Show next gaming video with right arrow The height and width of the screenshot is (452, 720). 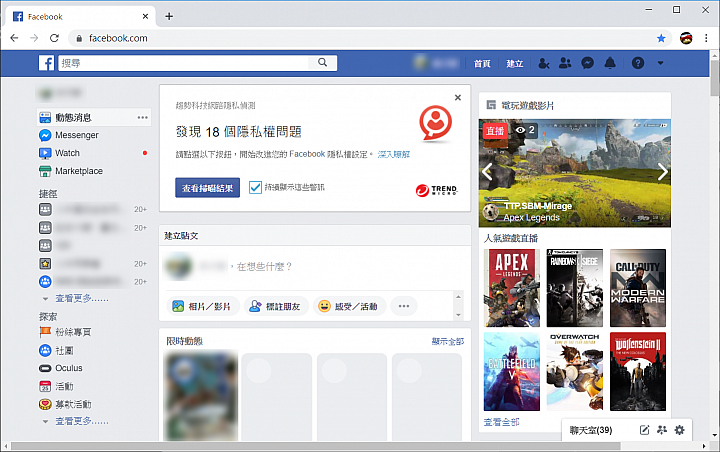(662, 172)
